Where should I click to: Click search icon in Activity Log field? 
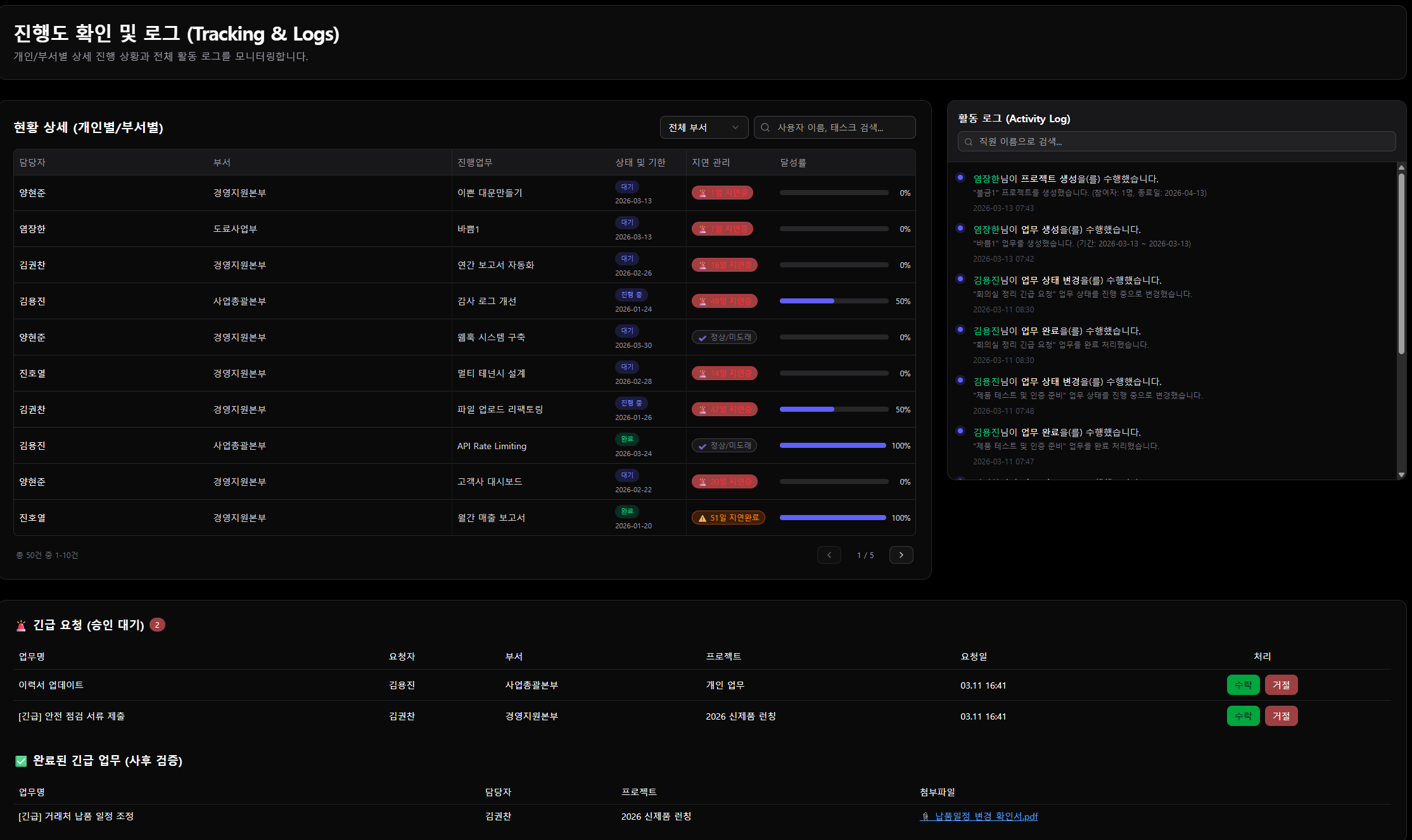click(969, 142)
